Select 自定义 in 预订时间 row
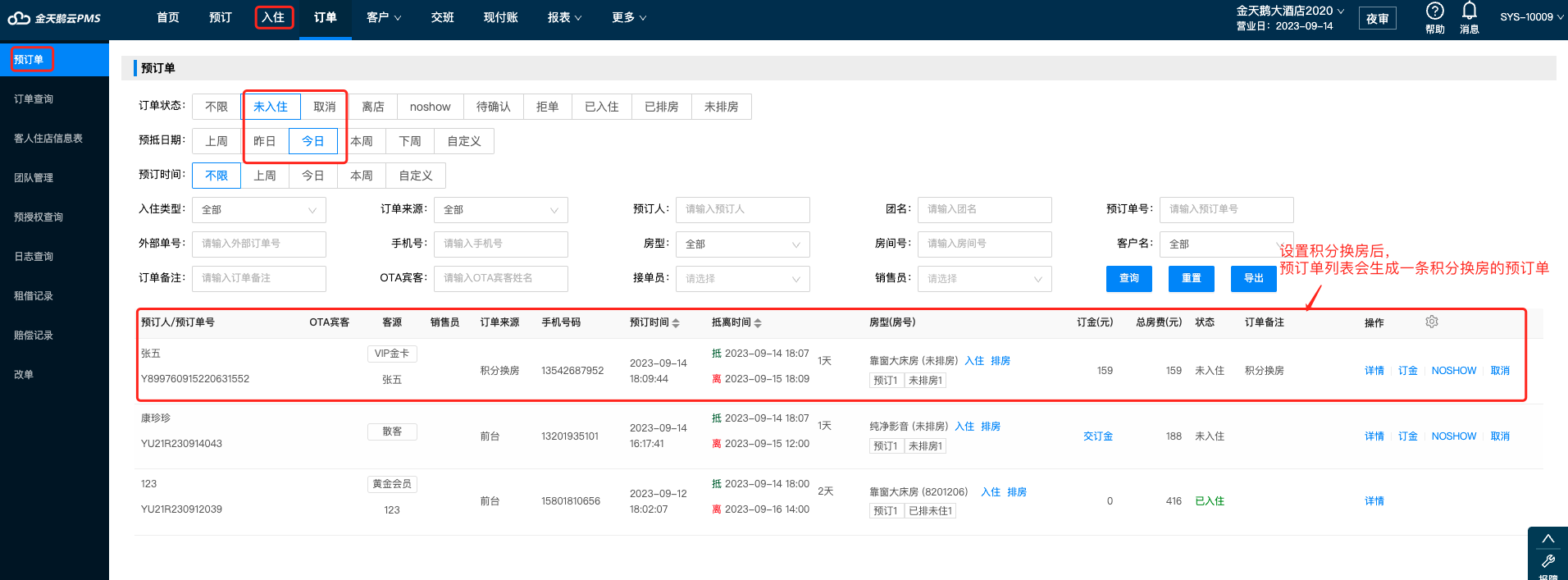The height and width of the screenshot is (580, 1568). pos(416,176)
